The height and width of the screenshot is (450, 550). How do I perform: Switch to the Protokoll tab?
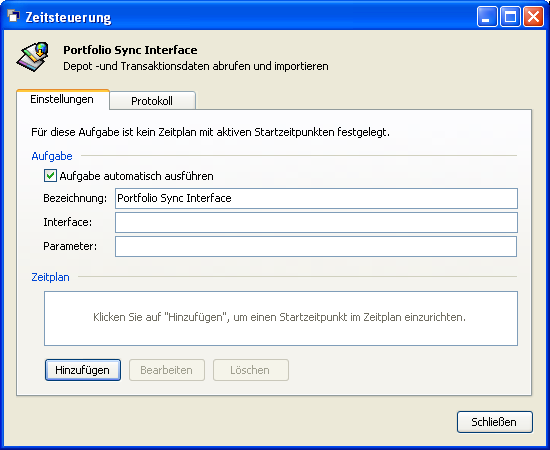[152, 101]
